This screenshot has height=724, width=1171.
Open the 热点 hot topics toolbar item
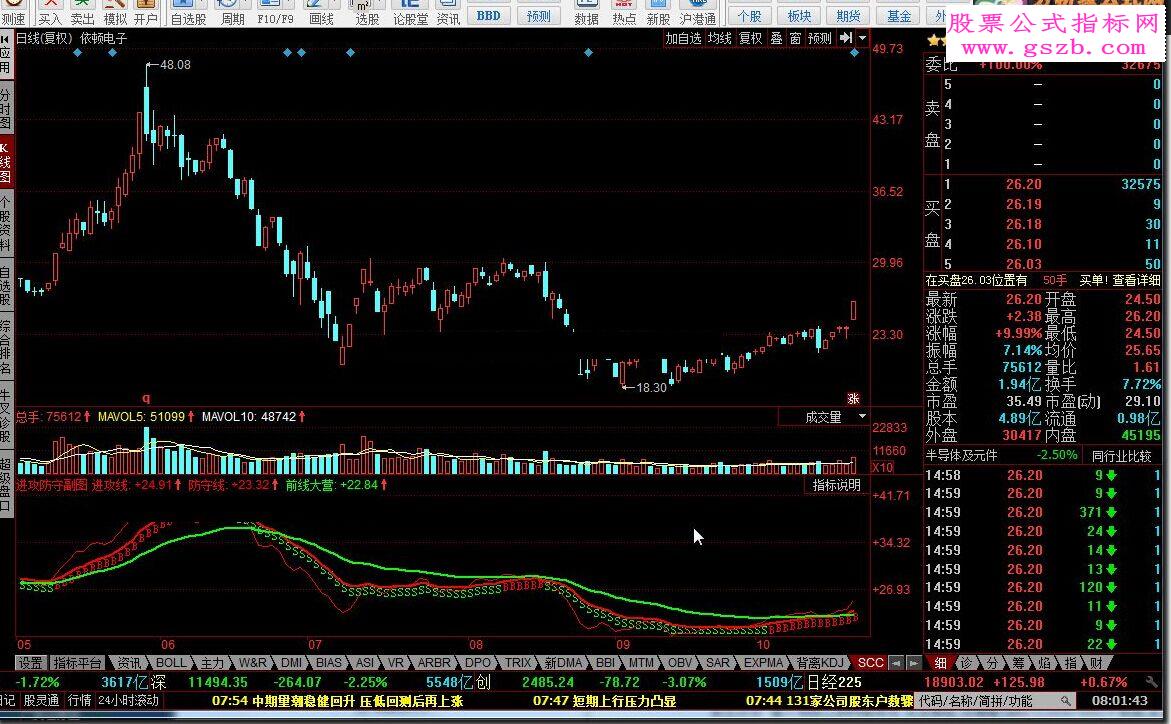pos(624,13)
